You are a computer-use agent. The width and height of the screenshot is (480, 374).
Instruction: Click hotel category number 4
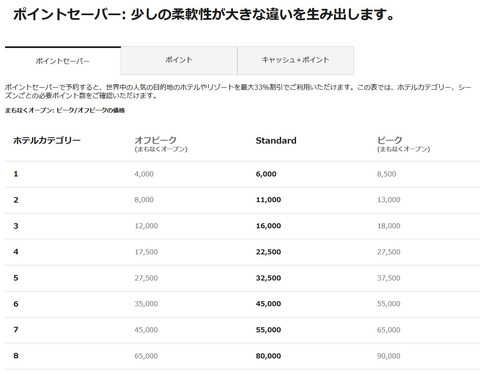pos(16,252)
